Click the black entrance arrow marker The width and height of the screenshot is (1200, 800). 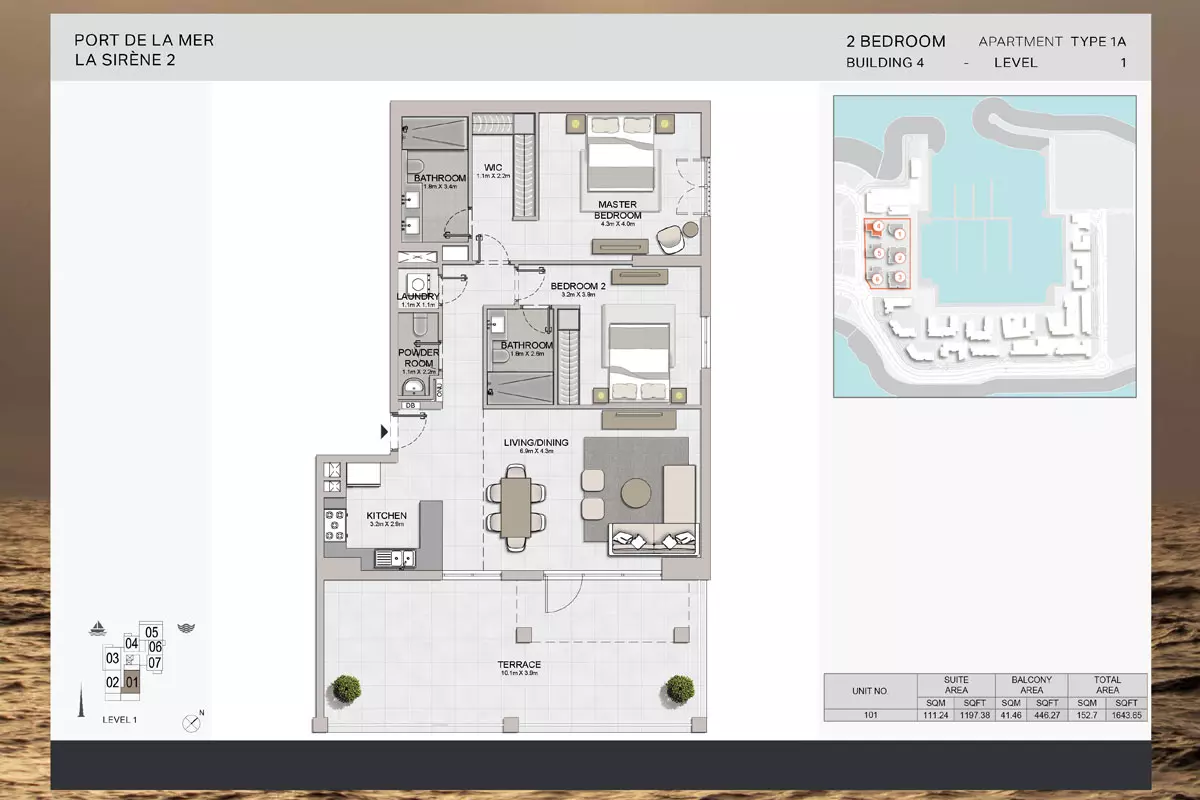[x=384, y=432]
